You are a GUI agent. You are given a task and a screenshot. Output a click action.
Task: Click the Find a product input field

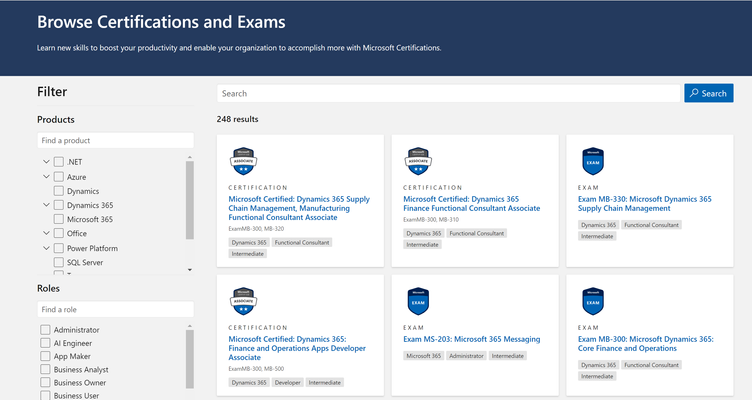pyautogui.click(x=116, y=141)
